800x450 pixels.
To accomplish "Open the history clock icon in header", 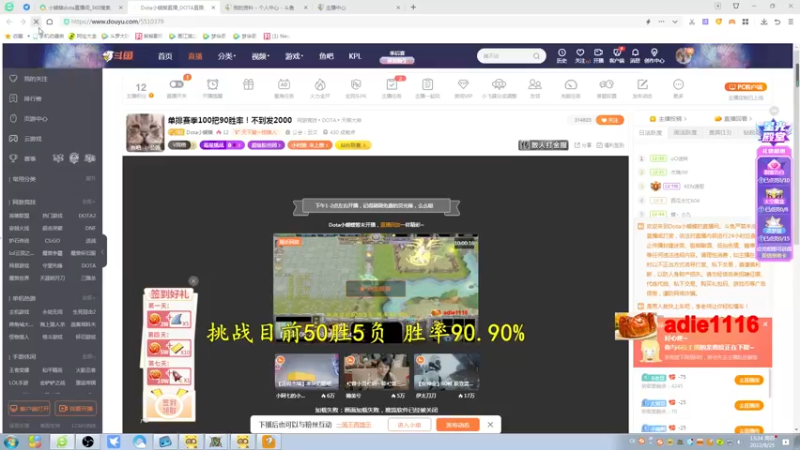I will 562,56.
